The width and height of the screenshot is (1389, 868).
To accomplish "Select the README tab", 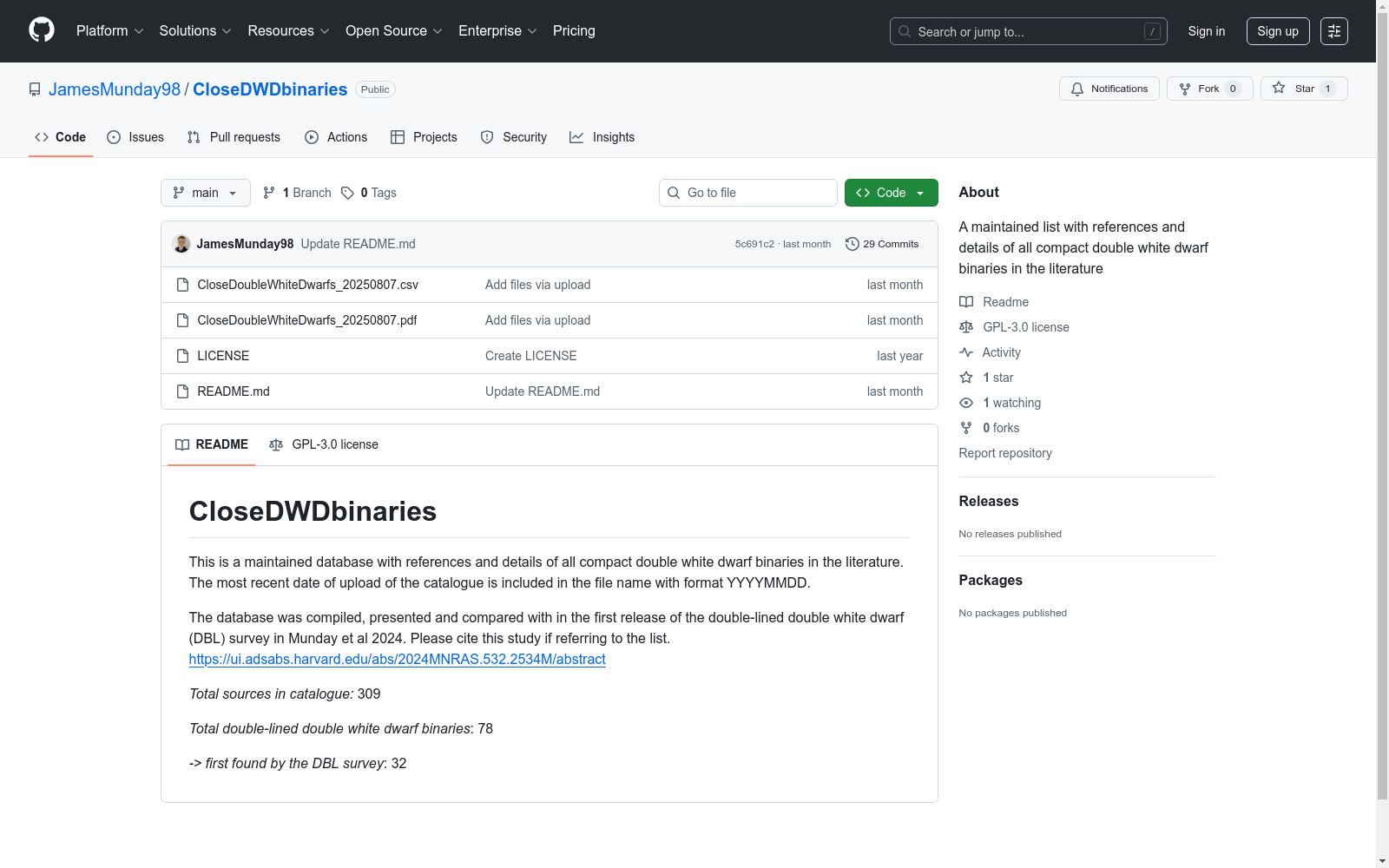I will [x=212, y=444].
